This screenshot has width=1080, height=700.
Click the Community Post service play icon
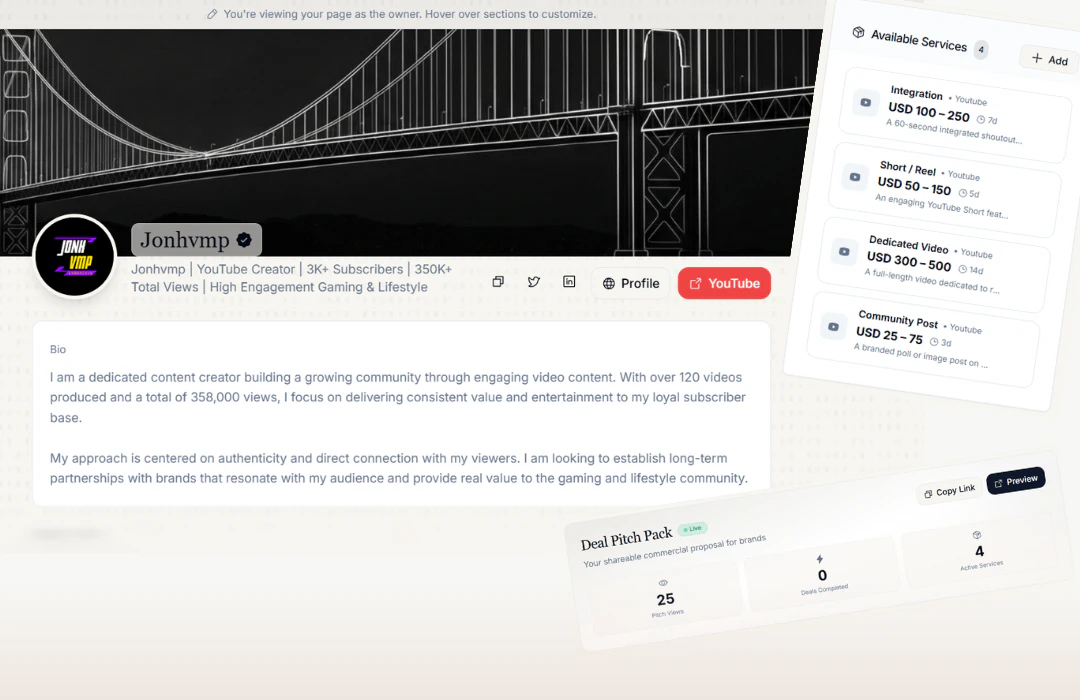835,326
